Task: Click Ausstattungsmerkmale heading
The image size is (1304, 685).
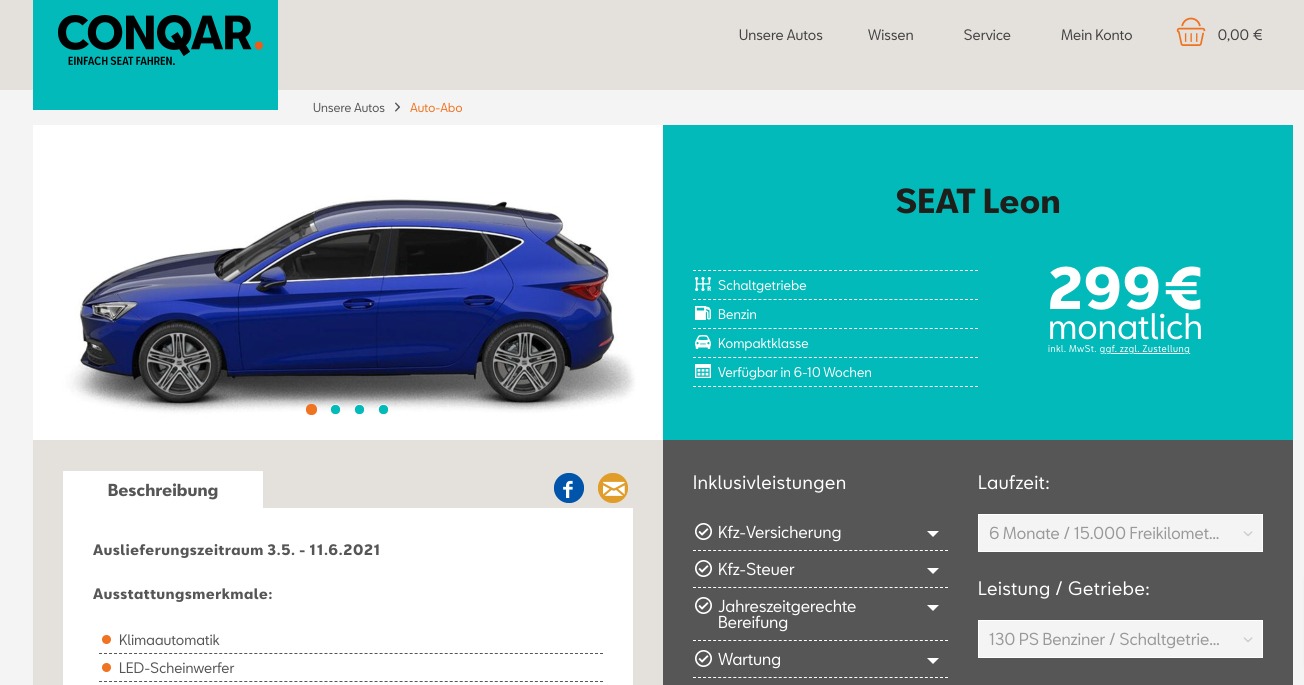Action: (x=183, y=594)
